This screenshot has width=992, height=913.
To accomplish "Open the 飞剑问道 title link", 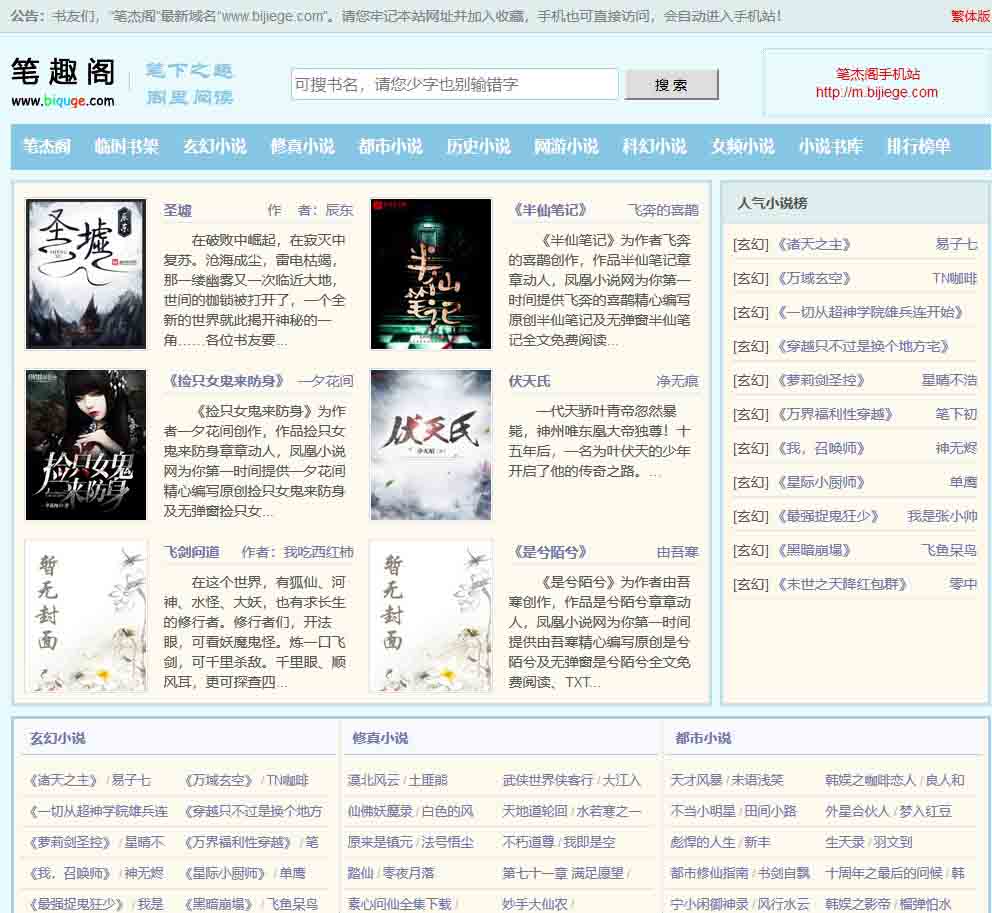I will tap(192, 552).
